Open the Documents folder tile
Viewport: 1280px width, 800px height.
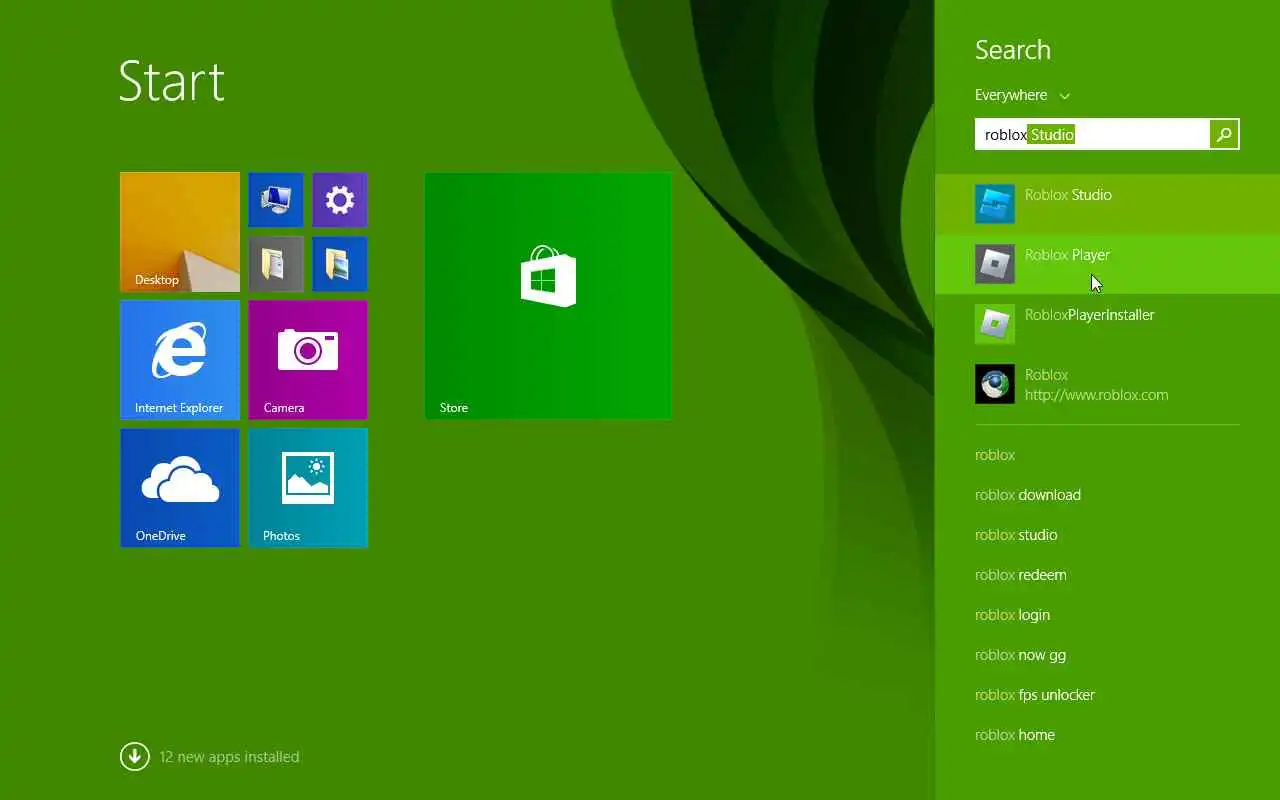tap(276, 264)
